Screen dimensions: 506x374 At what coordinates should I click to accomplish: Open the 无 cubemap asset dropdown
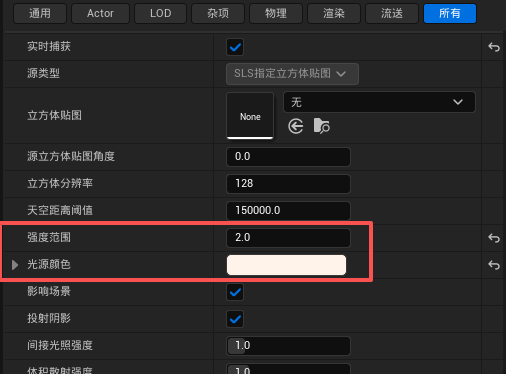point(379,102)
